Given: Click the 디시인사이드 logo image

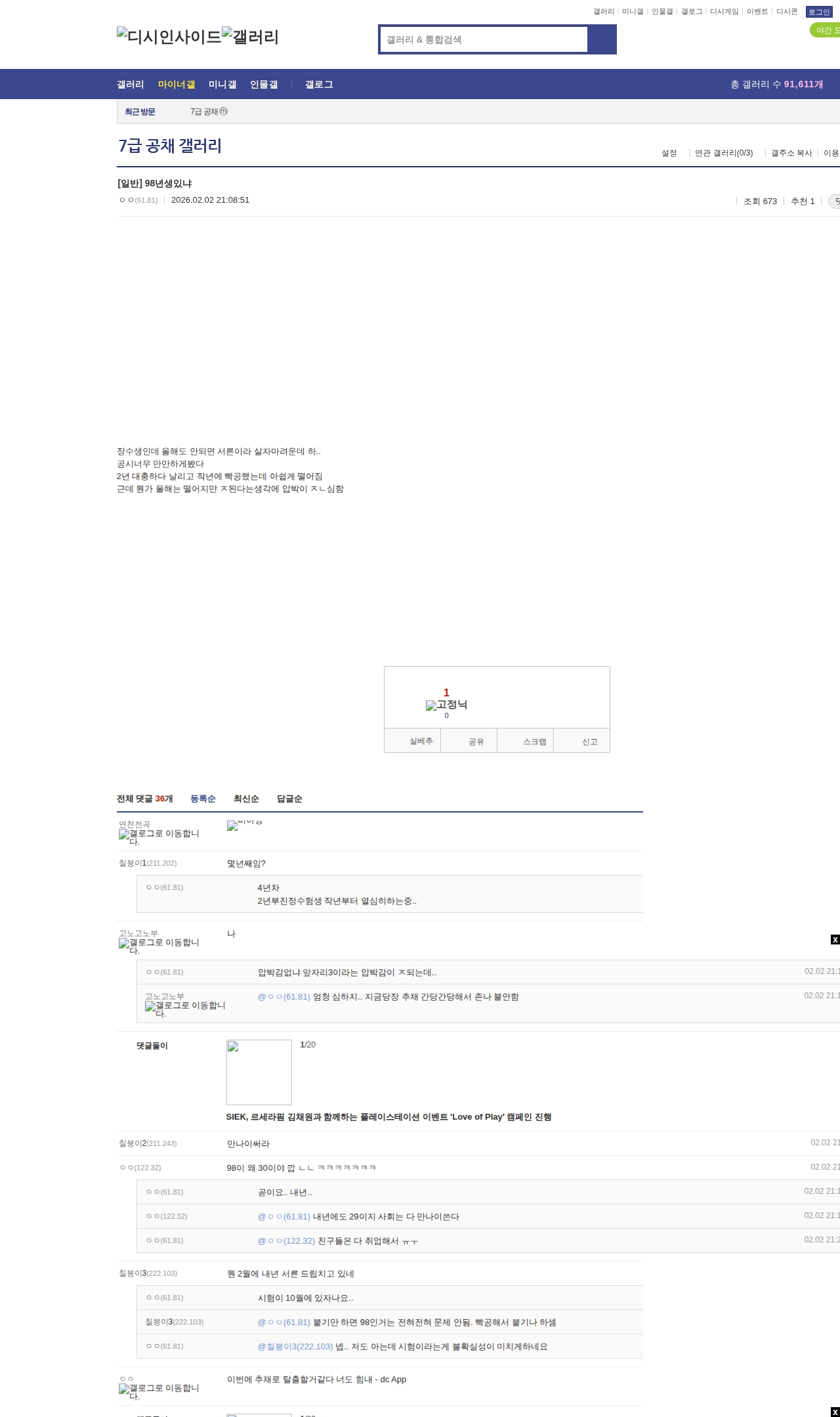Looking at the screenshot, I should [x=169, y=37].
